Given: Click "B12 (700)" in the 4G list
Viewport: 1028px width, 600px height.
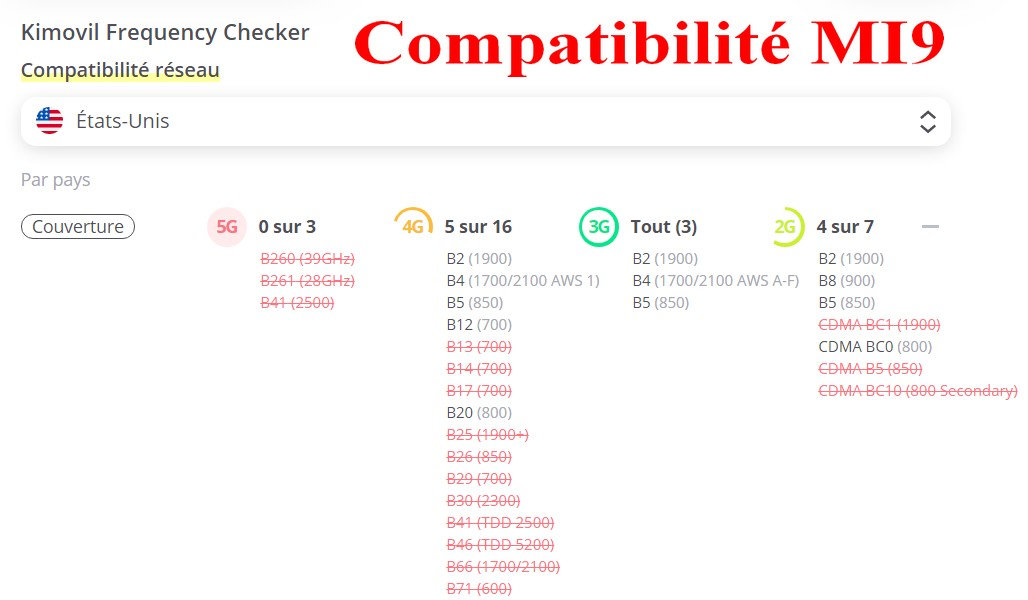Looking at the screenshot, I should [x=479, y=325].
